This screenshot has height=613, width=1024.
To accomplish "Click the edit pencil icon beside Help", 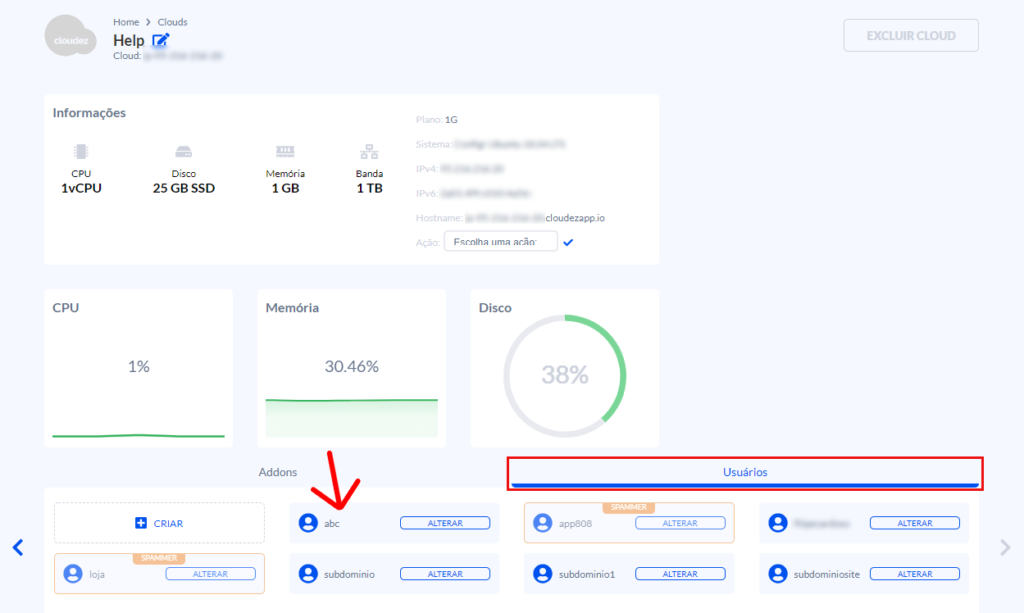I will 161,40.
